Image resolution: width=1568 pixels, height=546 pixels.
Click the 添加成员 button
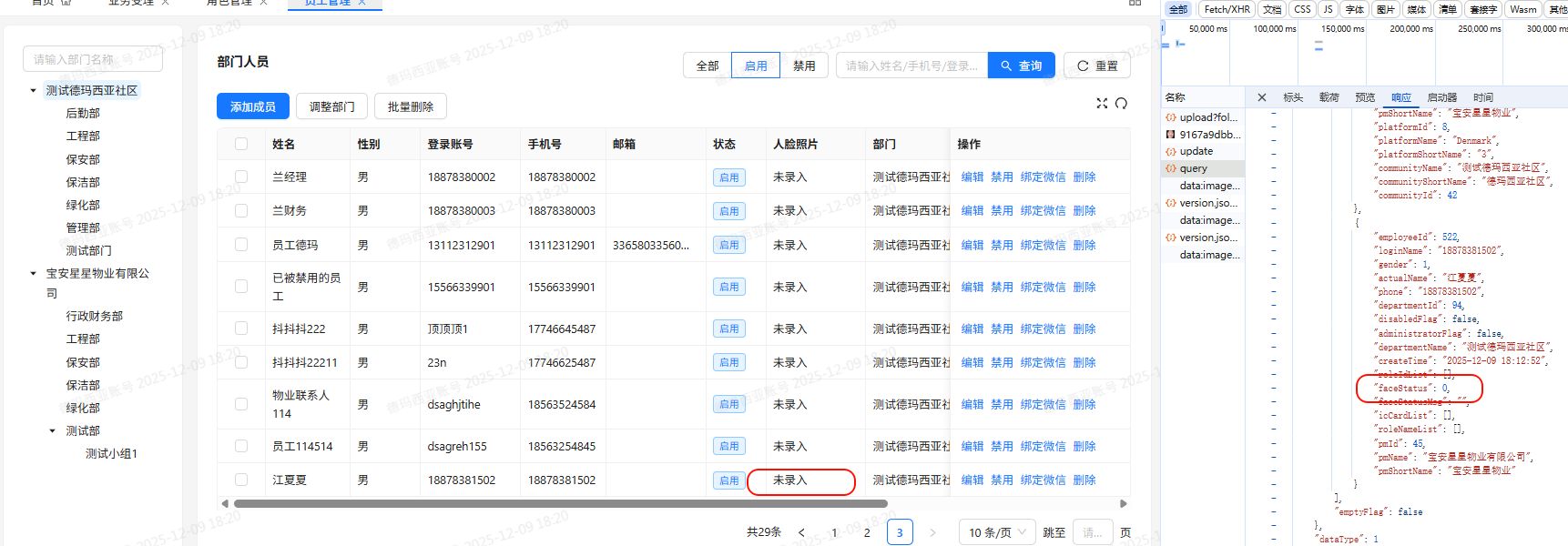(x=253, y=106)
